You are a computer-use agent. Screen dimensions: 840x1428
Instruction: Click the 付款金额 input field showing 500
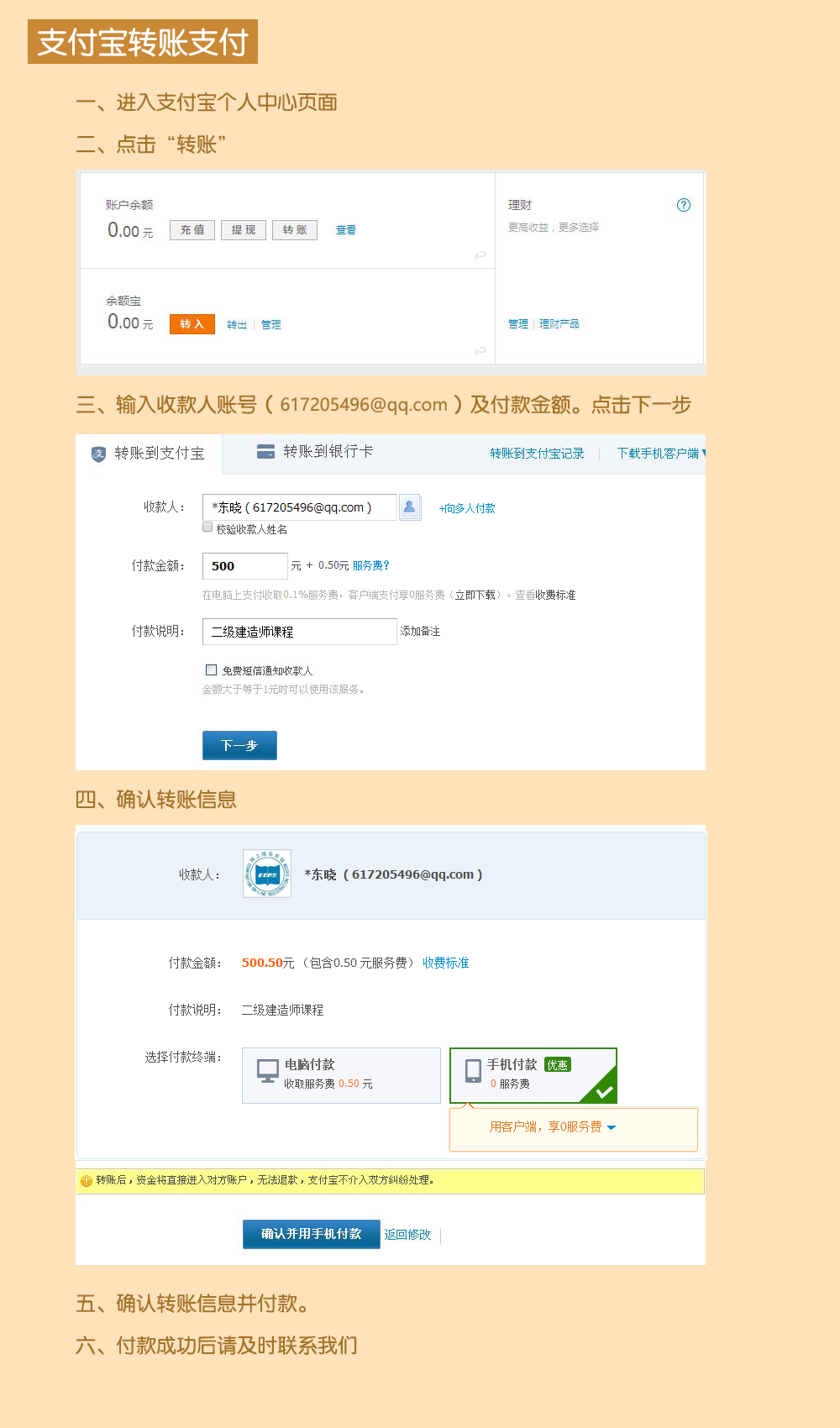245,566
